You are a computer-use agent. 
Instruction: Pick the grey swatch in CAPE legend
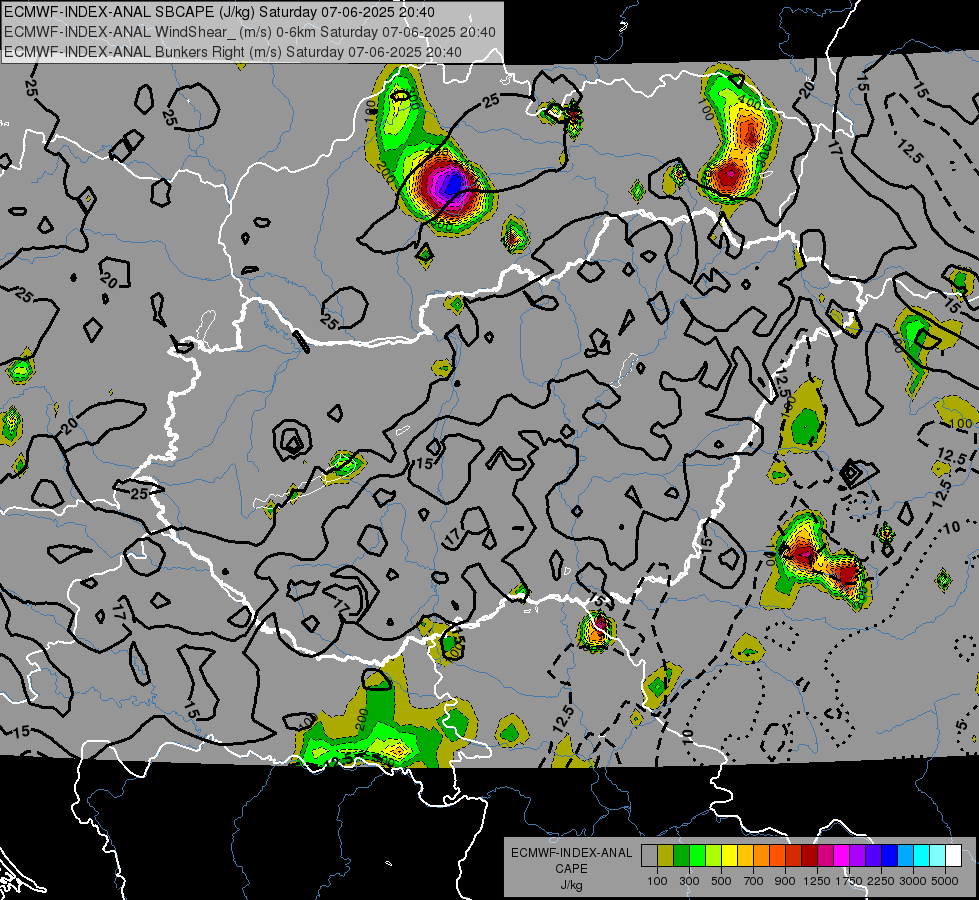click(649, 856)
